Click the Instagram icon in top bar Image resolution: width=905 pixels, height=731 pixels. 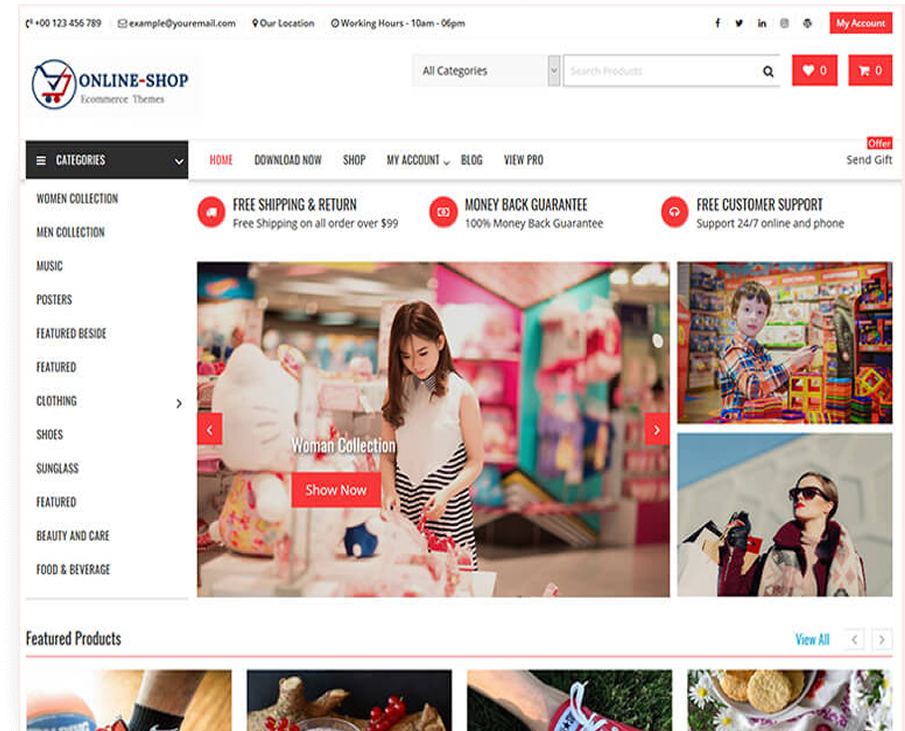(x=784, y=23)
